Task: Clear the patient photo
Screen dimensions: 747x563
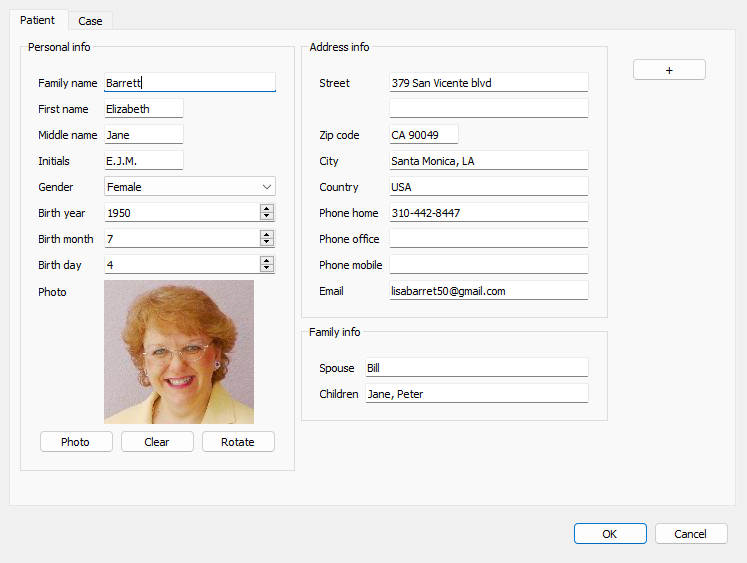Action: click(157, 442)
